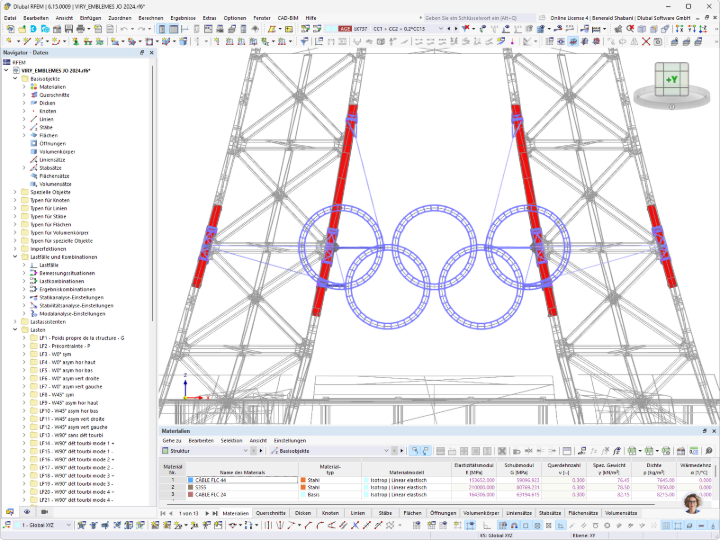This screenshot has width=720, height=540.
Task: Click the results filter funnel icon
Action: click(304, 41)
